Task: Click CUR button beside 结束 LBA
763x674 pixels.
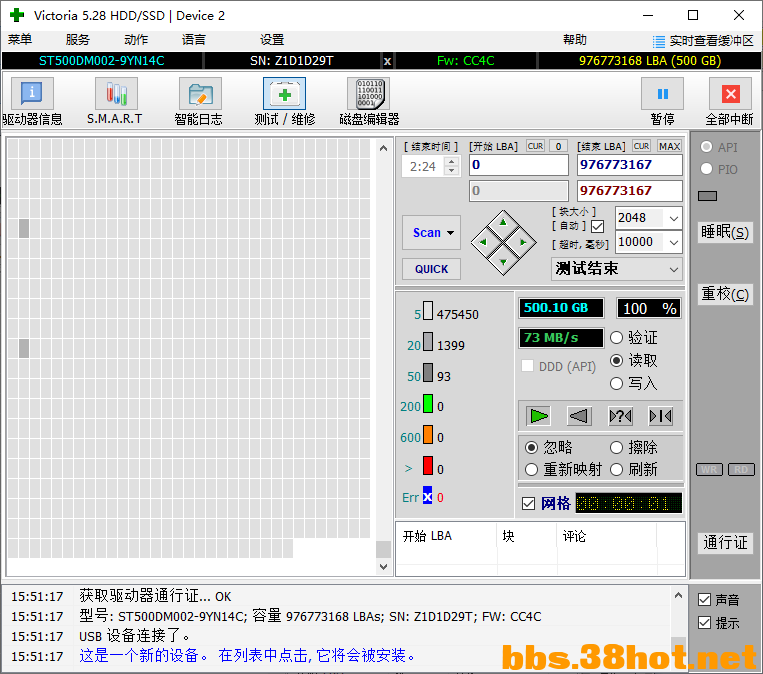Action: click(x=641, y=146)
